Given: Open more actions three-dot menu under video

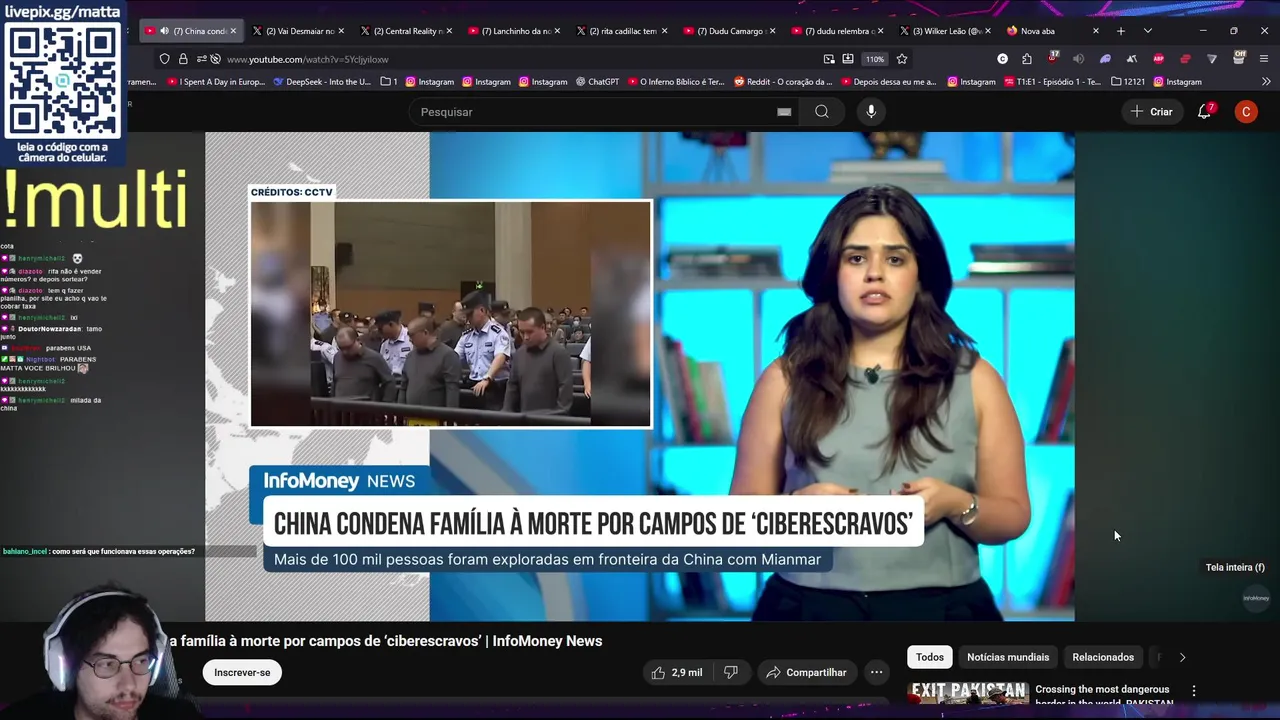Looking at the screenshot, I should tap(877, 672).
